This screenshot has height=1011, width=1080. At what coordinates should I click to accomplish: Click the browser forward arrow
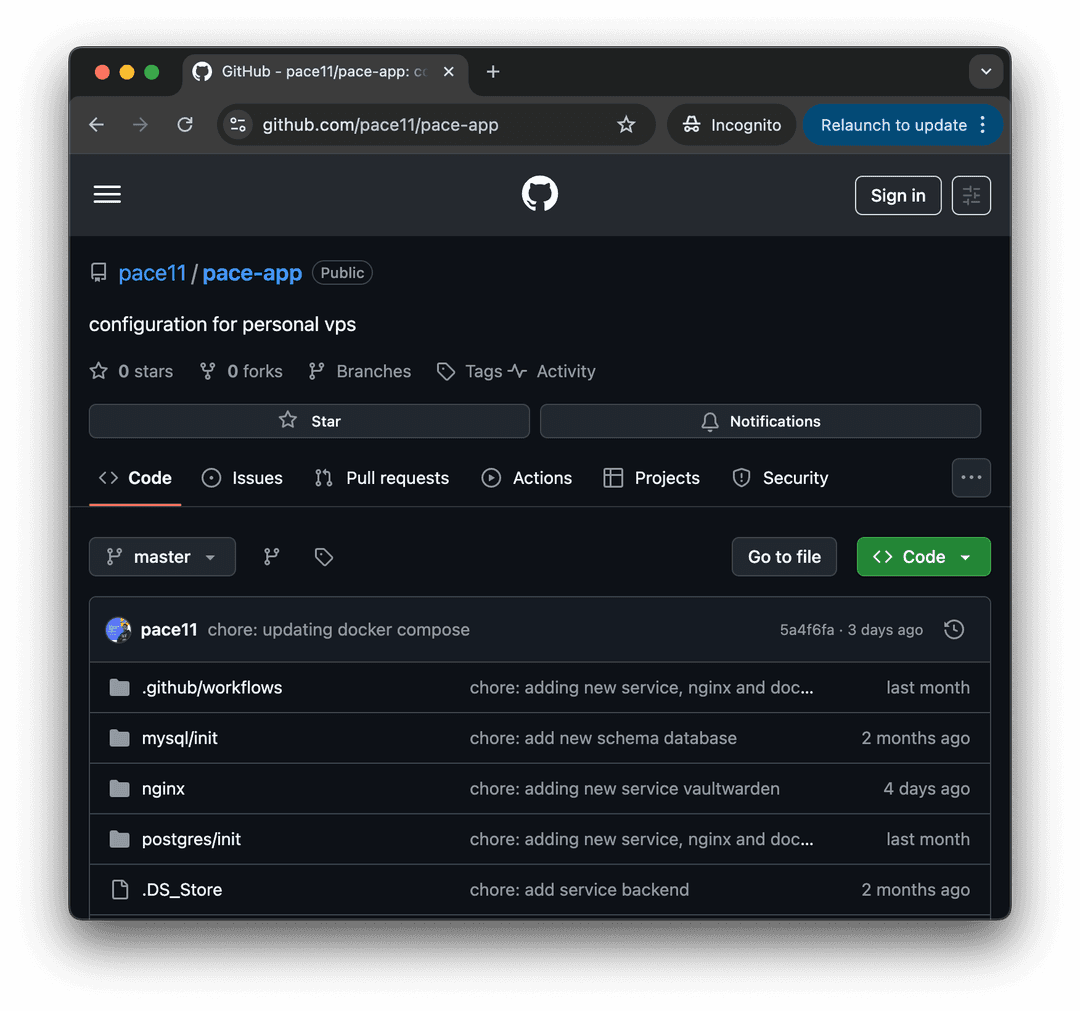coord(141,125)
